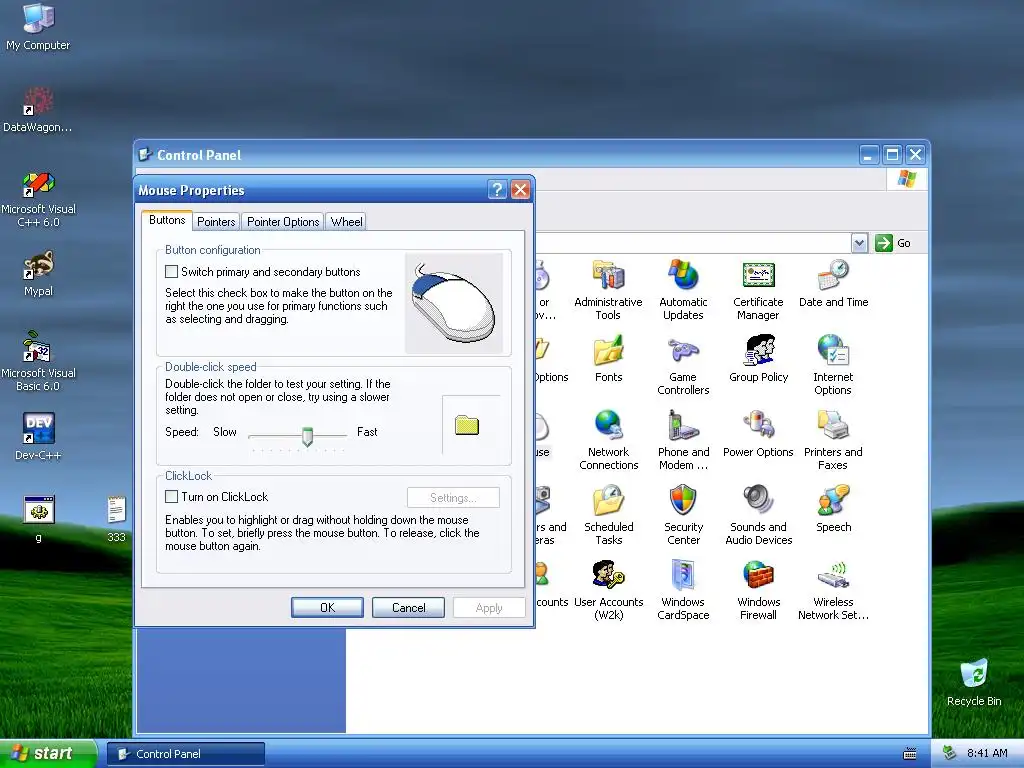Screen dimensions: 1024x768
Task: Select the 333 text file icon
Action: click(116, 519)
